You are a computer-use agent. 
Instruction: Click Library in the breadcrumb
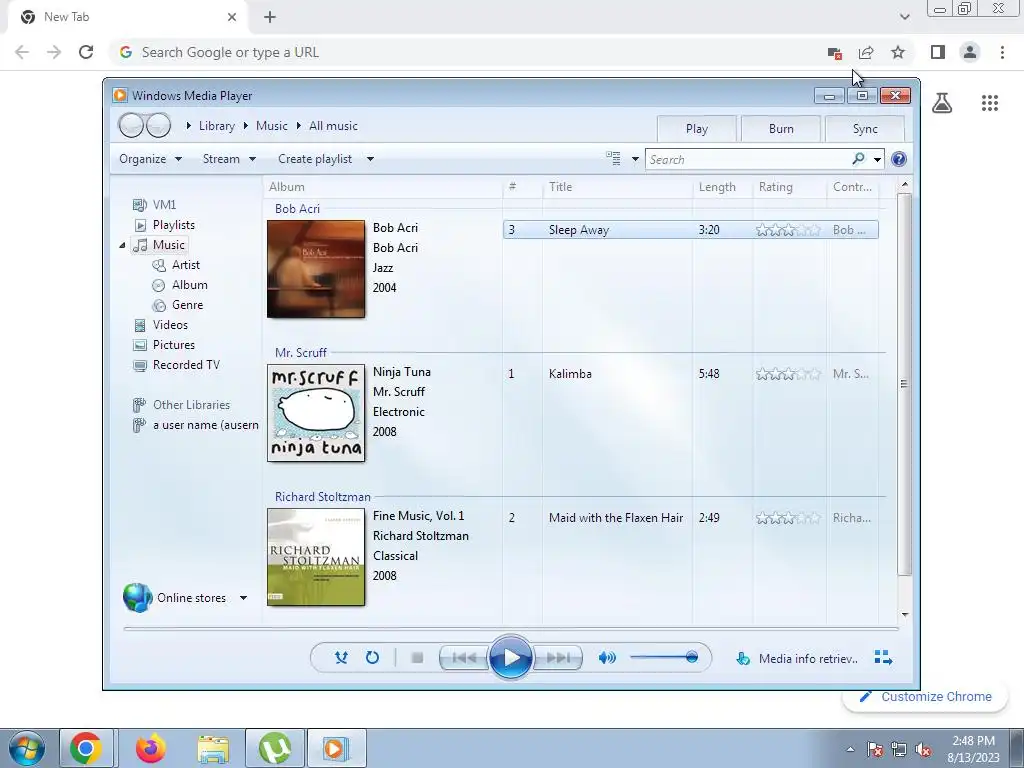[216, 126]
